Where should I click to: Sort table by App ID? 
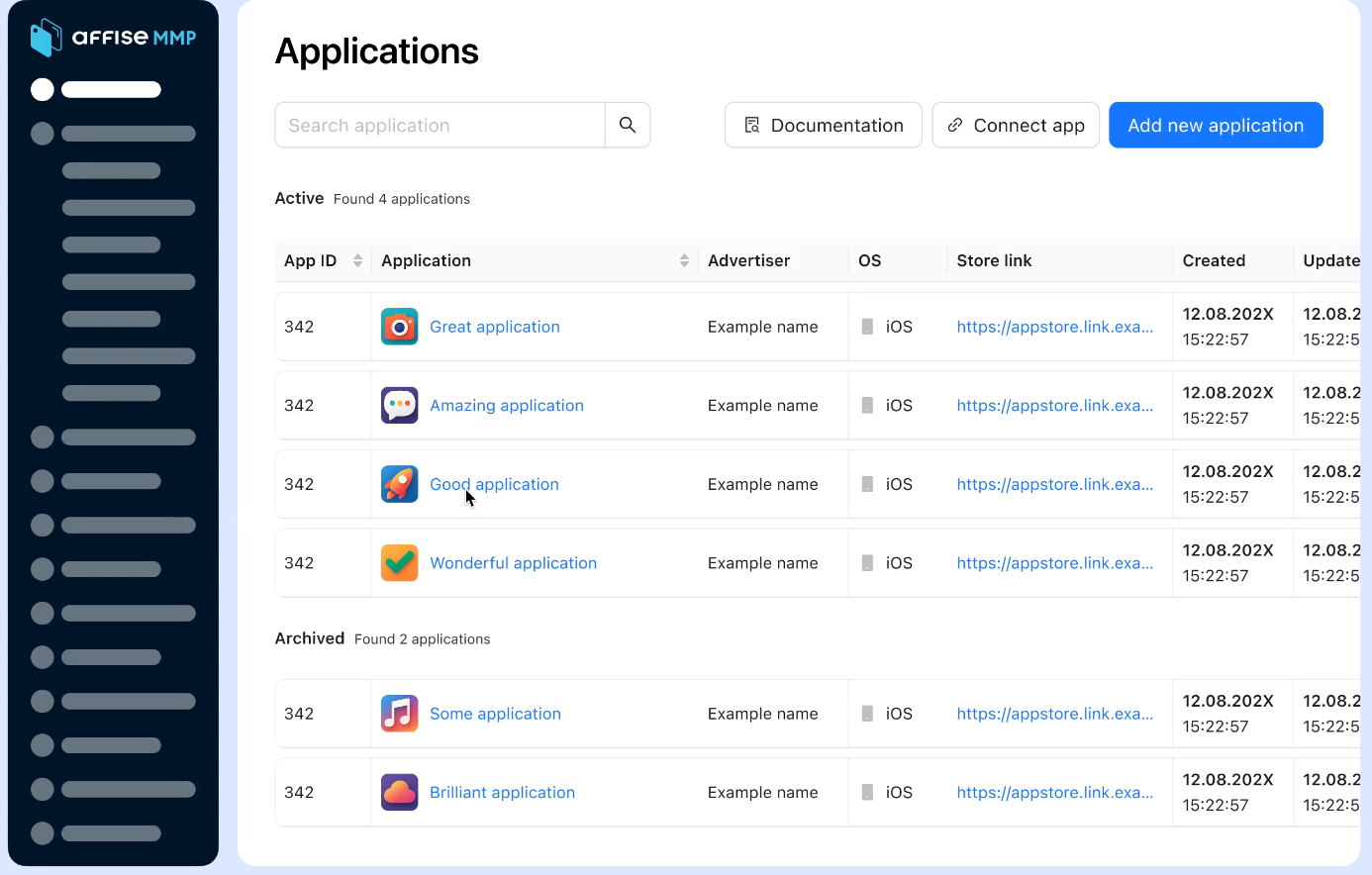click(x=357, y=260)
